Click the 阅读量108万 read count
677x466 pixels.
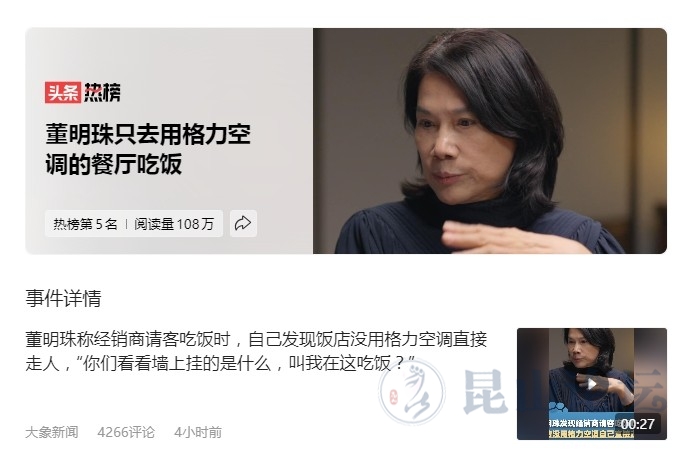click(174, 224)
